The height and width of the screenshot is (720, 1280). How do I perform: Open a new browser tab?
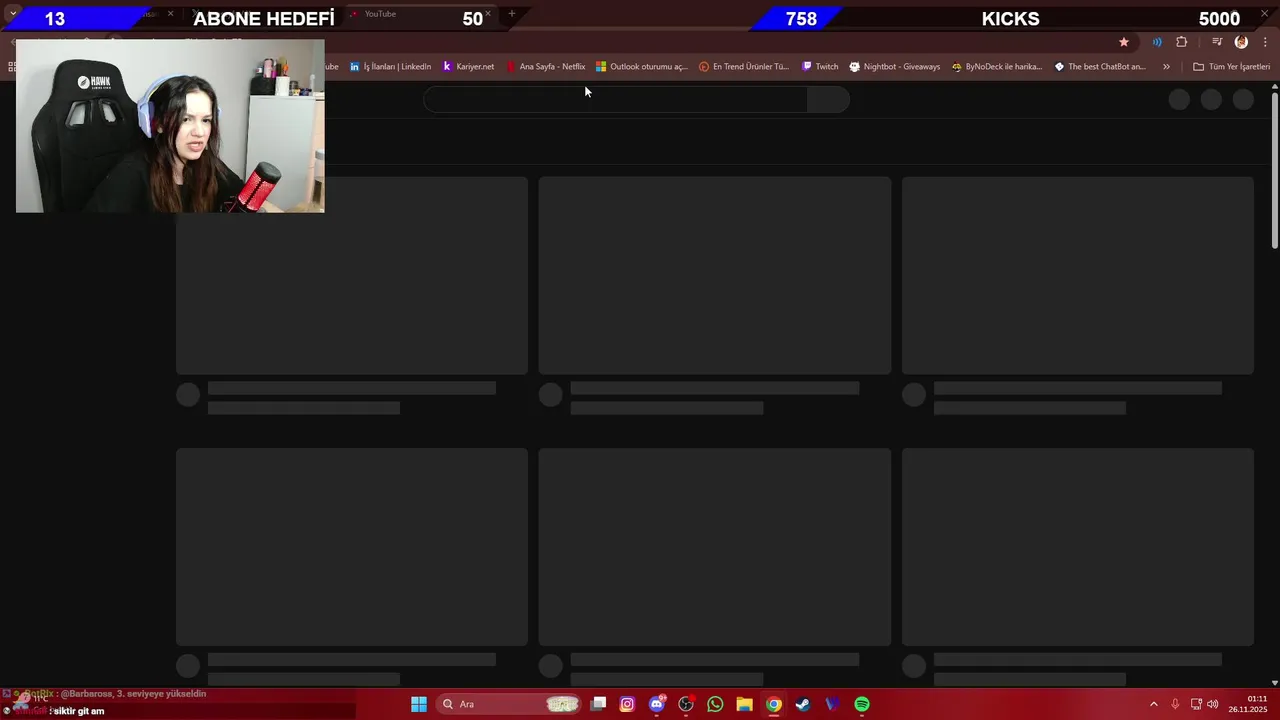(512, 14)
